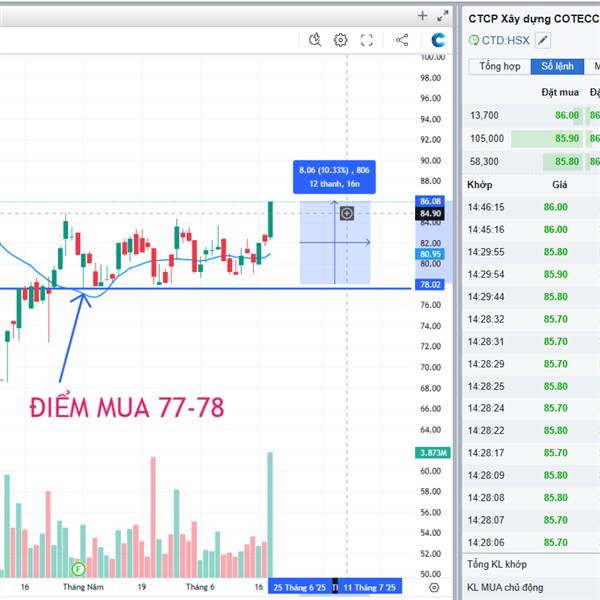The width and height of the screenshot is (600, 600).
Task: Click the KL MUA chủ động label
Action: (x=505, y=587)
